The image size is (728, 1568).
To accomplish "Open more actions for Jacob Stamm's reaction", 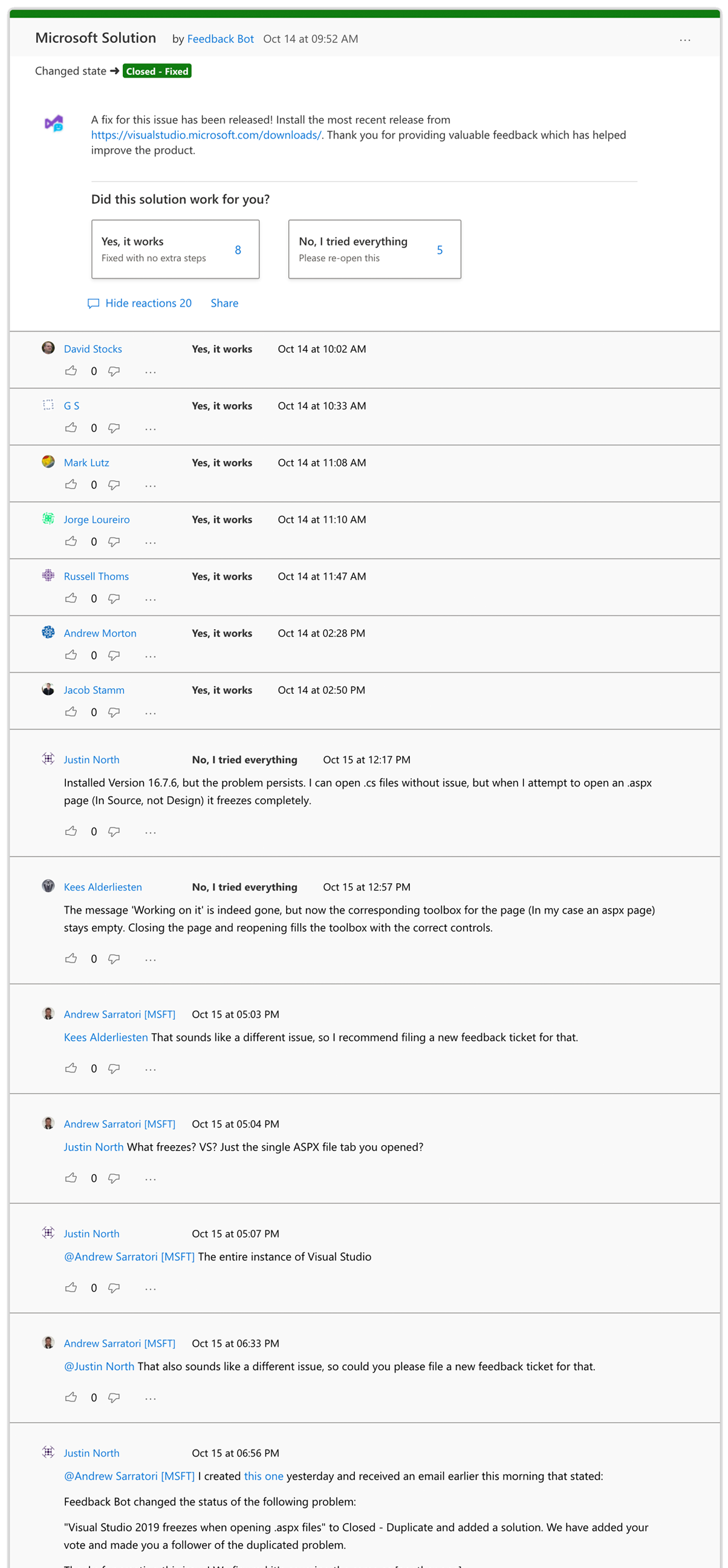I will pyautogui.click(x=150, y=713).
